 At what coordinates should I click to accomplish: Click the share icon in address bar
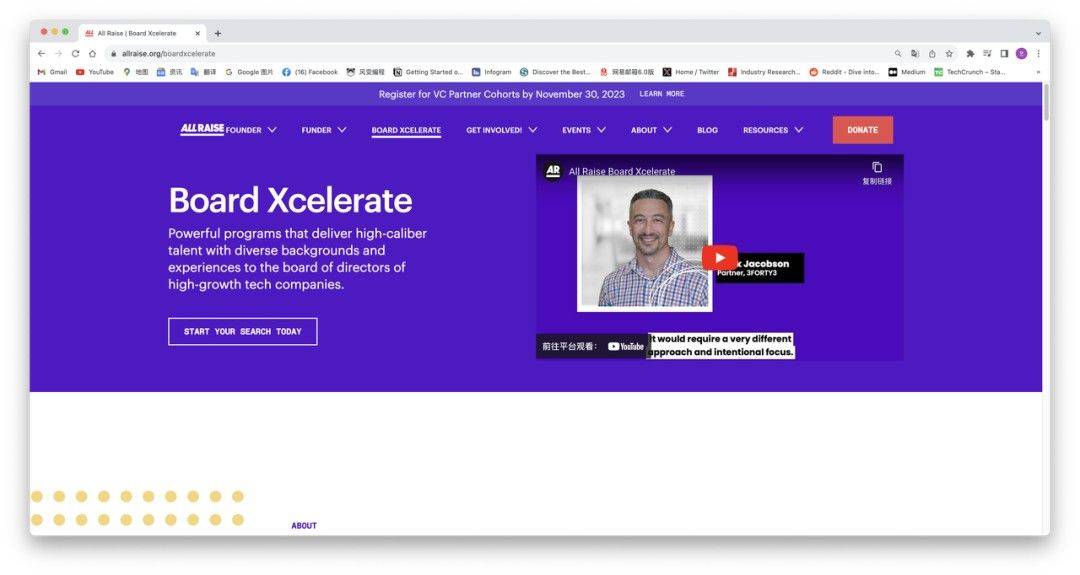pyautogui.click(x=932, y=54)
